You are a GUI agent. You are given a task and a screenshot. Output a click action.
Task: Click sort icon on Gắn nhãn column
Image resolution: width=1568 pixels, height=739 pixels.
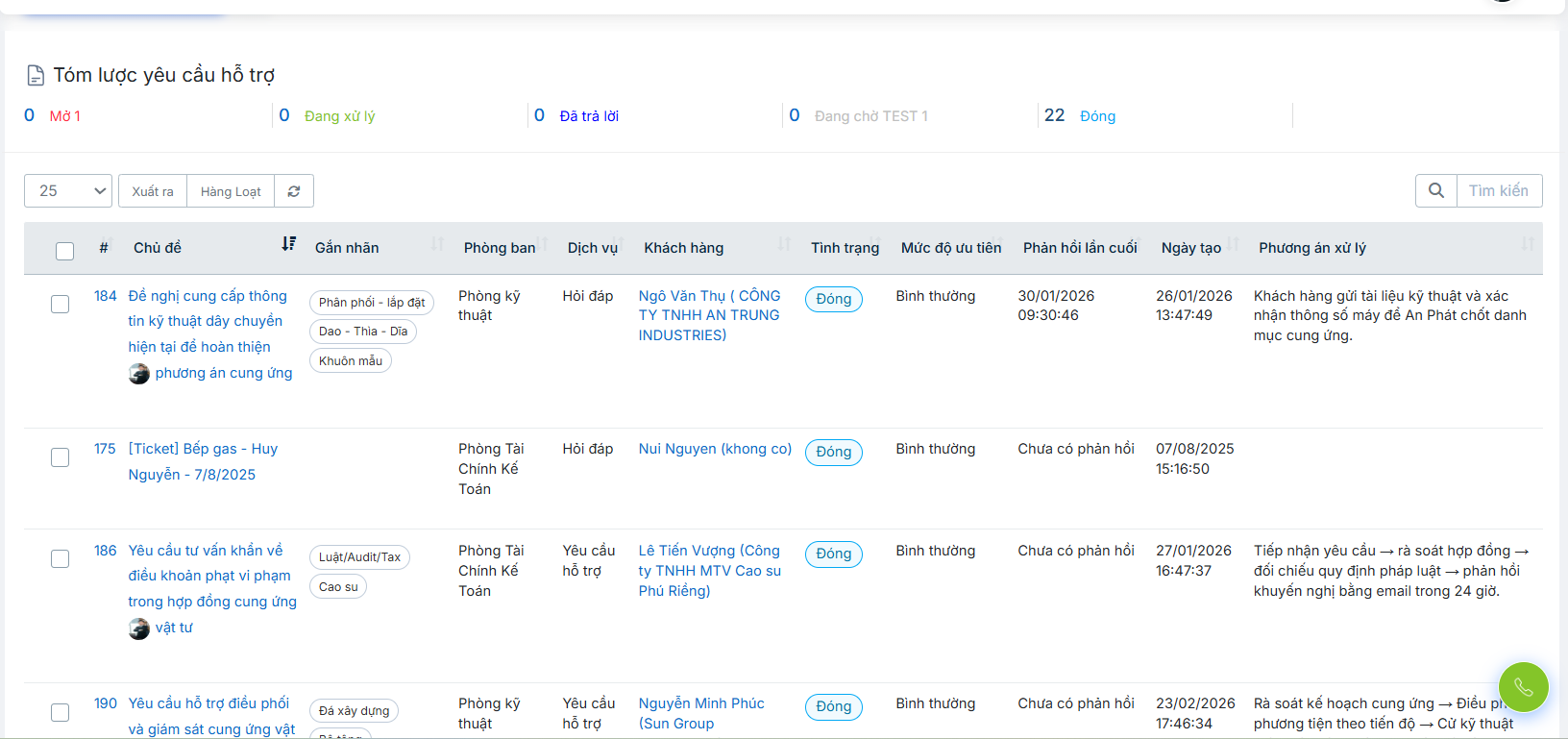point(437,244)
